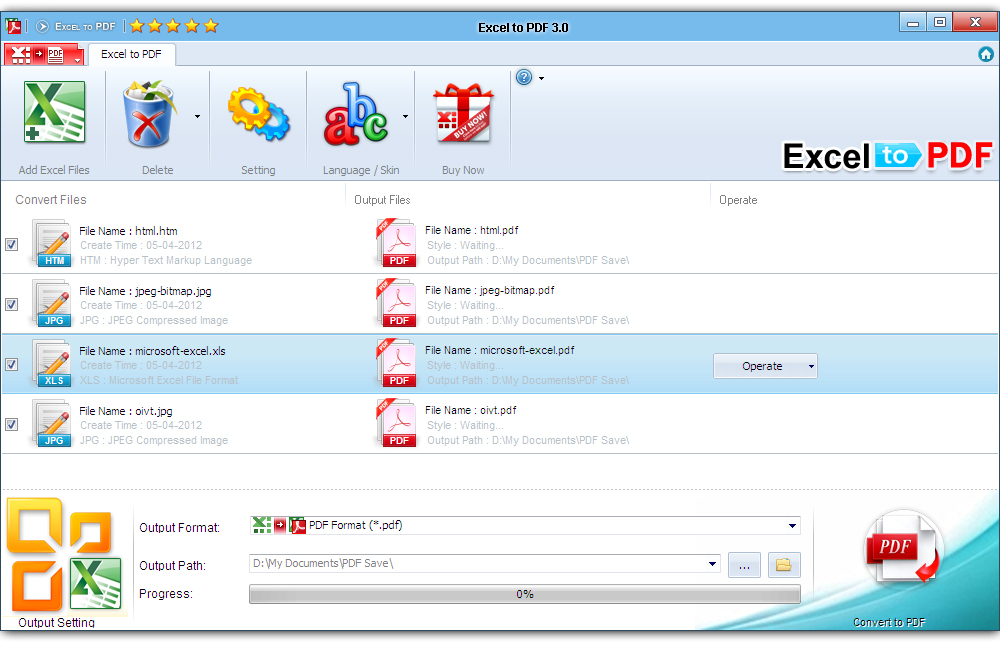Select the 'File Name : jpeg-bitmap.jpg' text
The height and width of the screenshot is (650, 1000).
[145, 291]
